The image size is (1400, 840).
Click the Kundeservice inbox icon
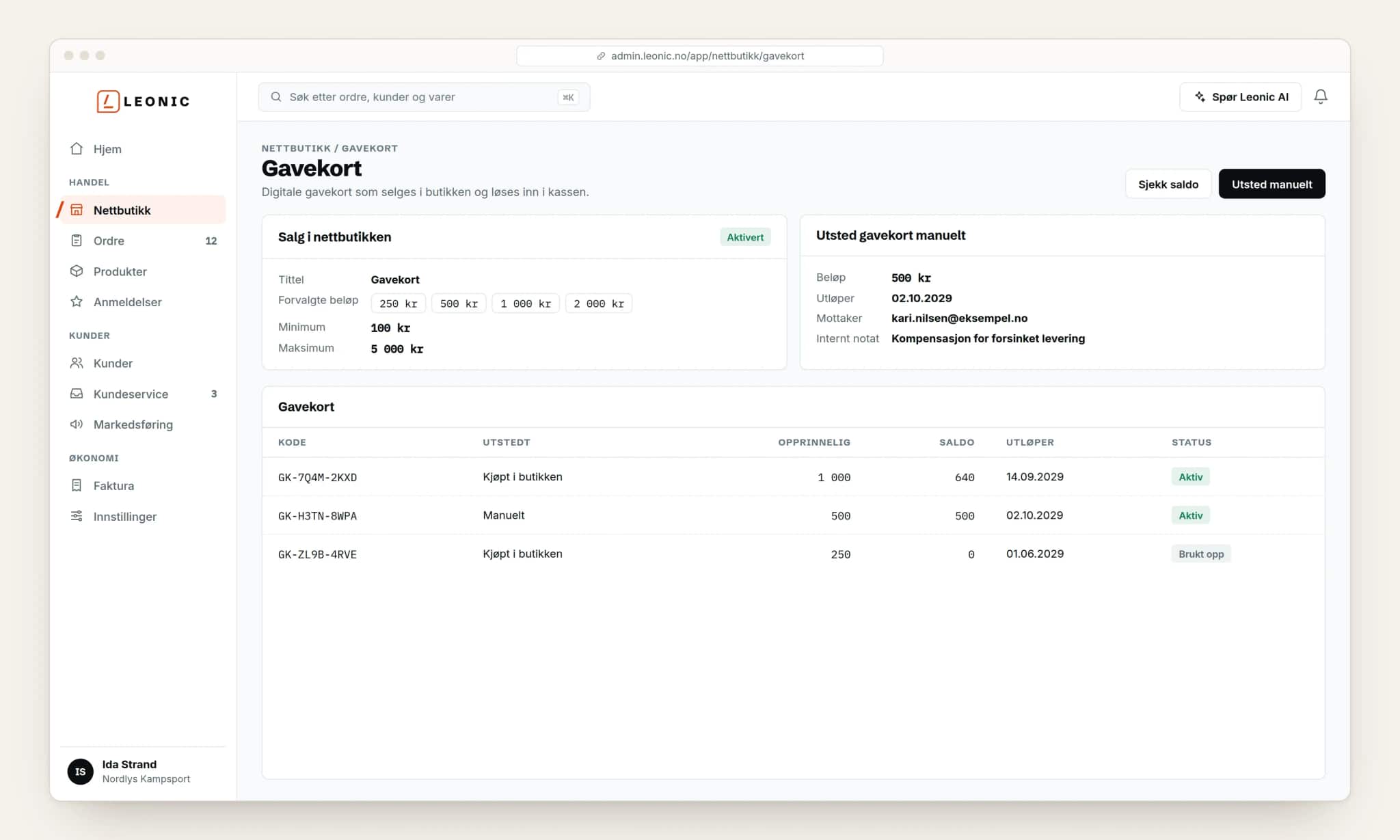[77, 394]
